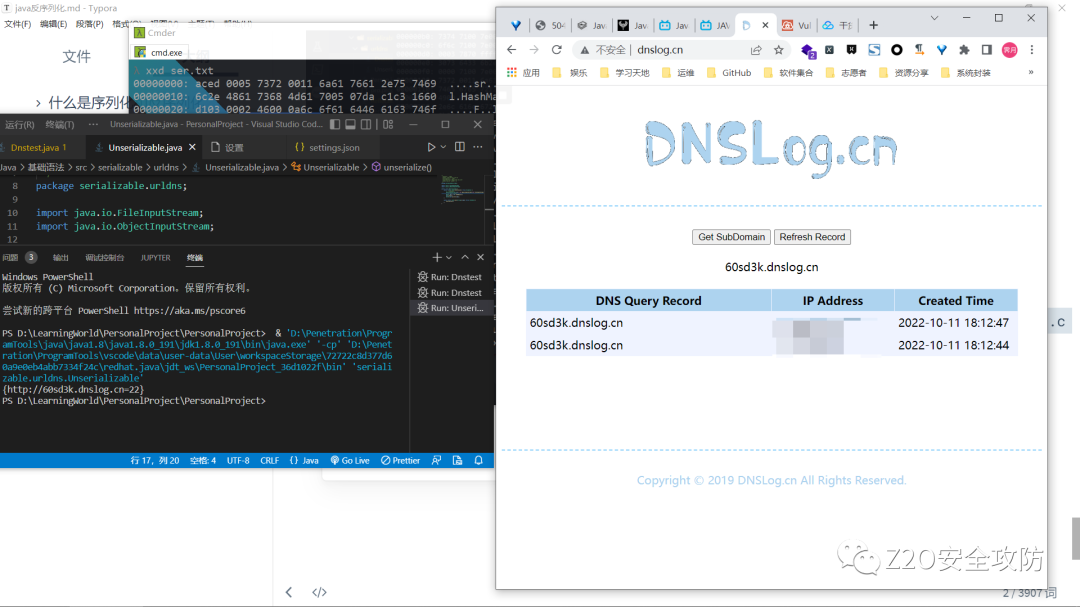Collapse the Typora sidebar with left arrow
The height and width of the screenshot is (607, 1080).
289,592
